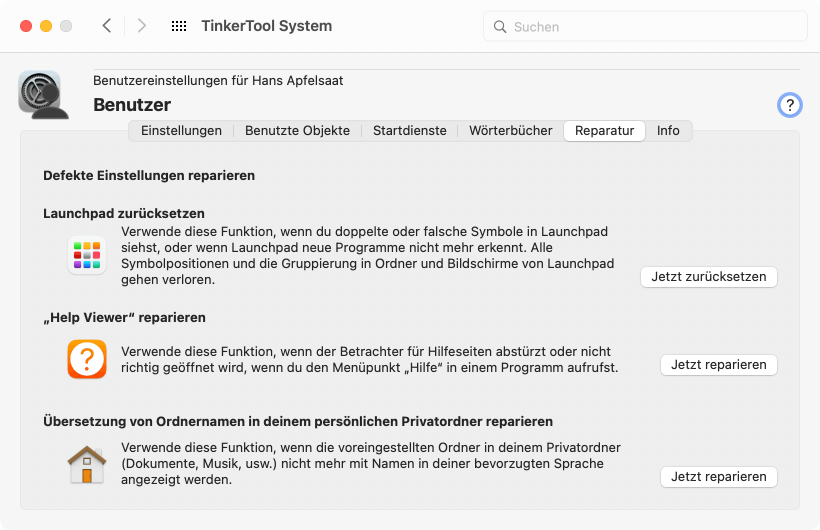Image resolution: width=820 pixels, height=530 pixels.
Task: Select the Reparatur tab
Action: [x=605, y=131]
